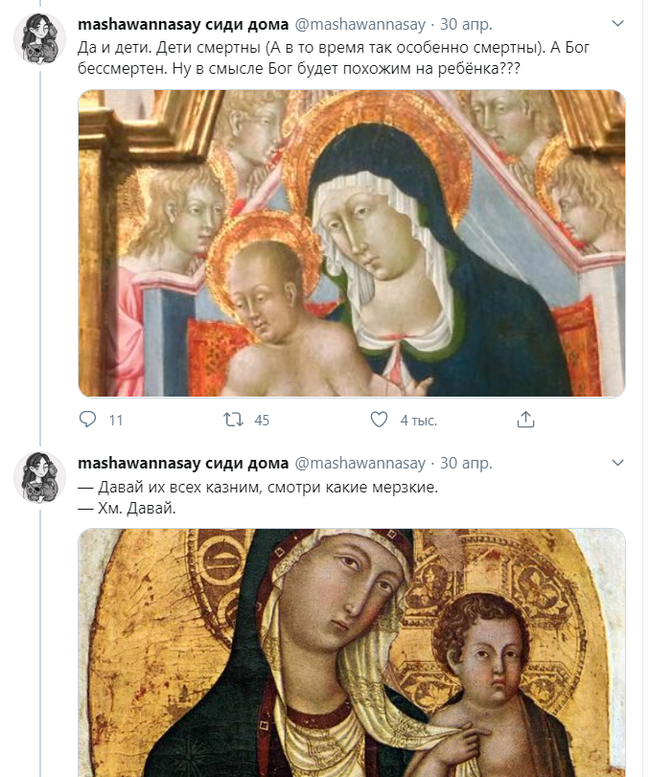Open the tweet text 'Давай их всех казним'

(258, 487)
